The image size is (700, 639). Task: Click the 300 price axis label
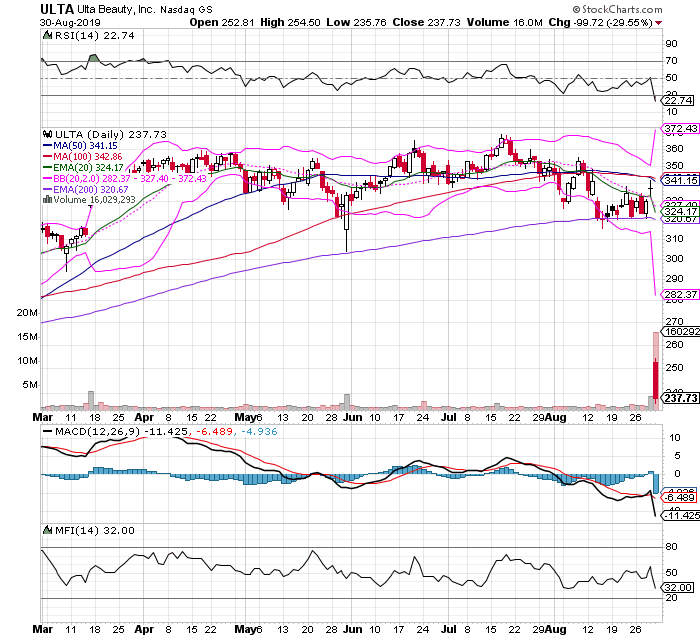674,259
